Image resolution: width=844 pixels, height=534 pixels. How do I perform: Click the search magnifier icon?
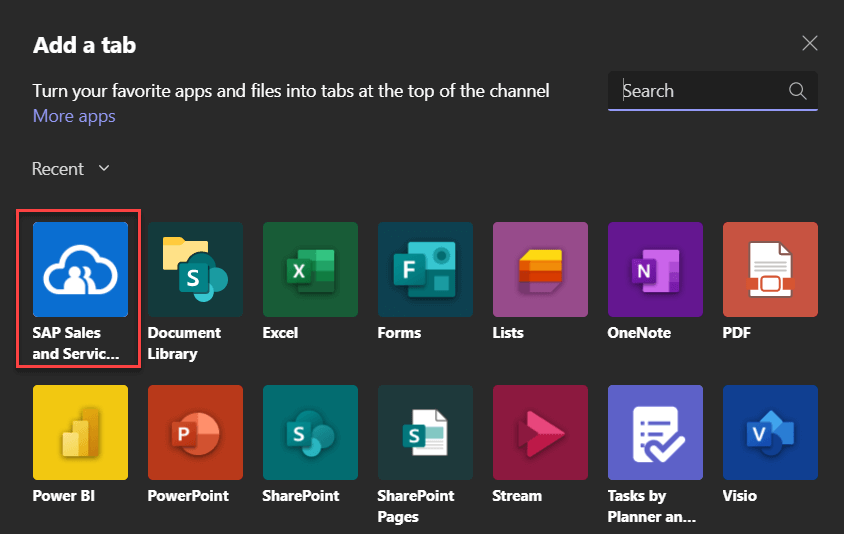point(798,91)
